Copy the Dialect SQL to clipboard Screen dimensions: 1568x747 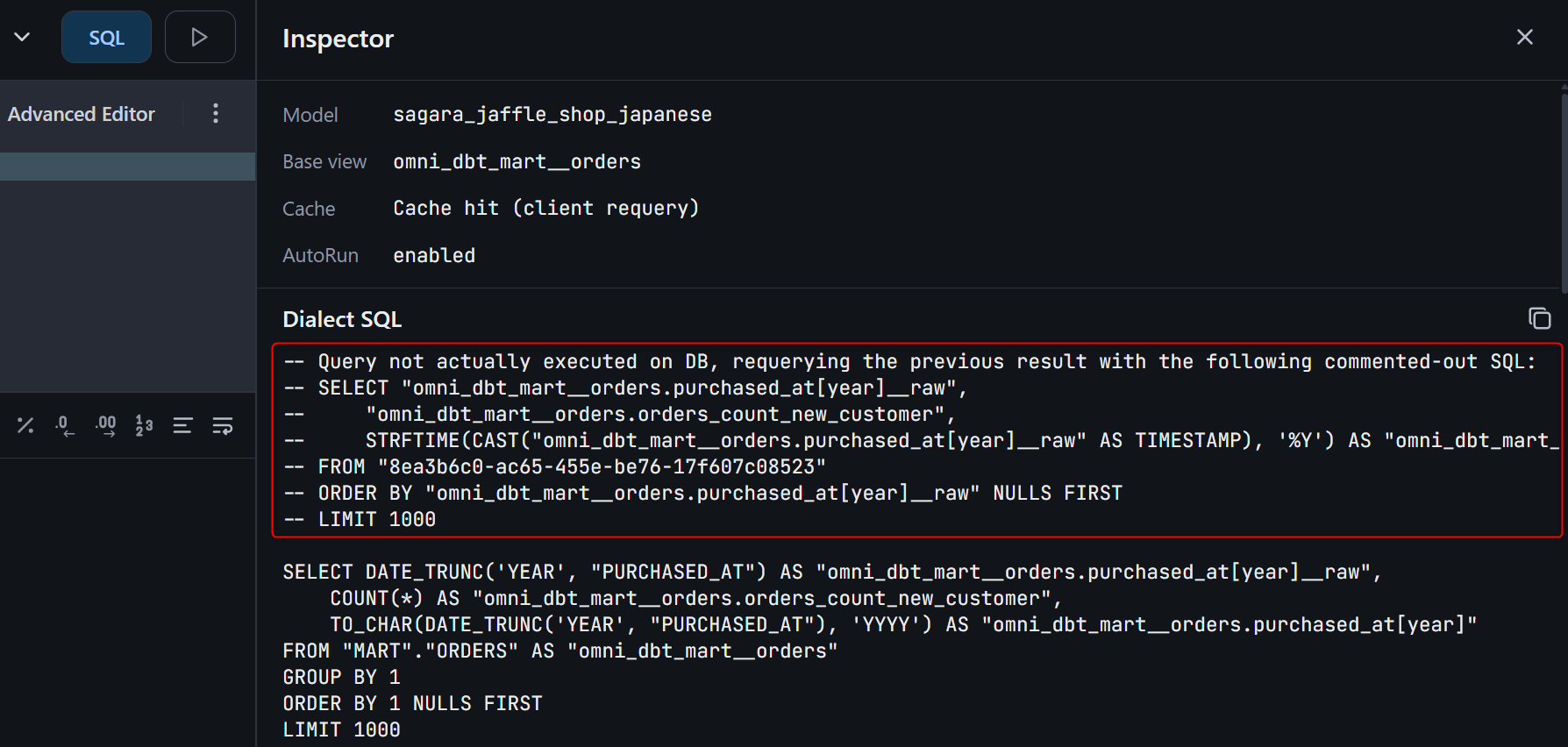tap(1539, 318)
